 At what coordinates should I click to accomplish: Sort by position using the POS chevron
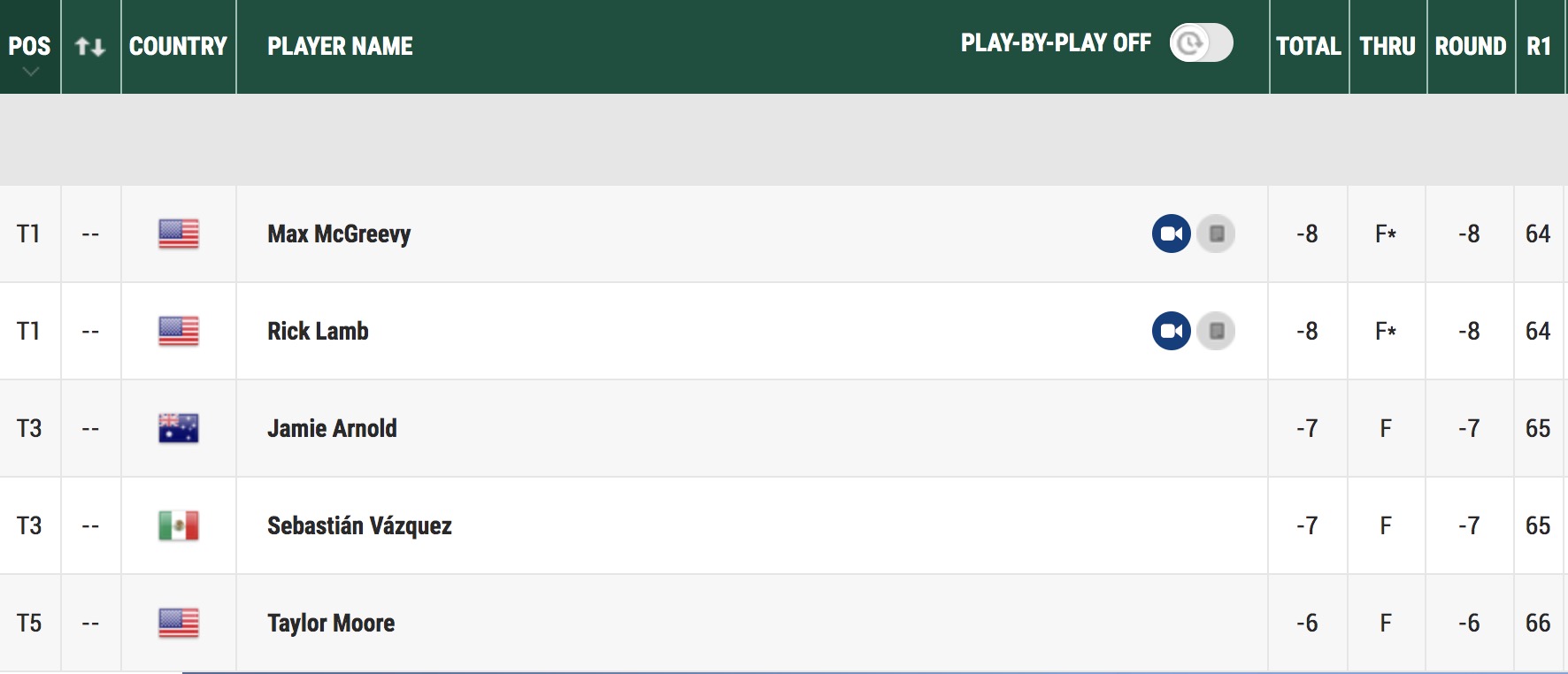30,72
